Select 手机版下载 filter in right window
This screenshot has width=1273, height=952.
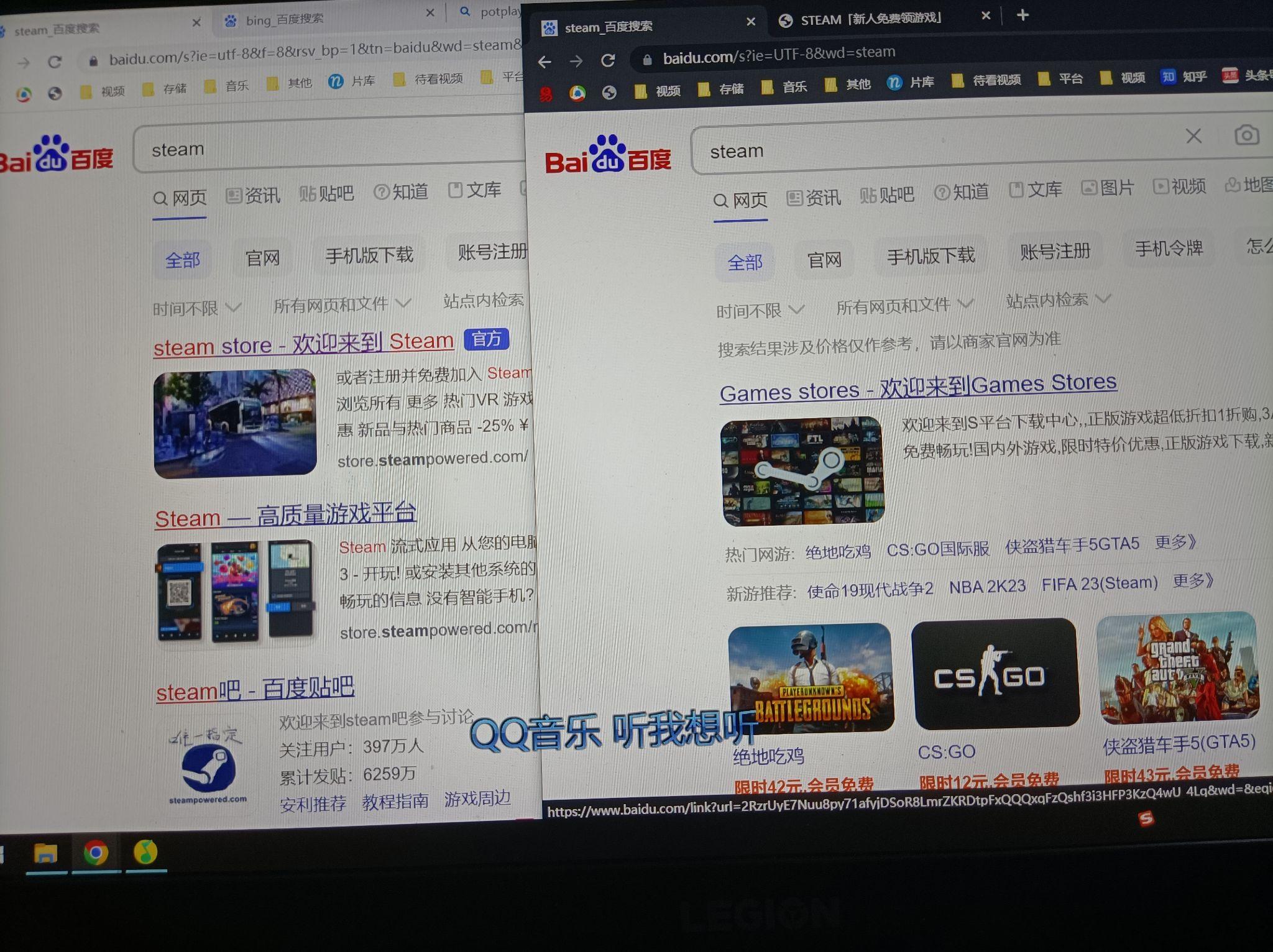coord(931,255)
